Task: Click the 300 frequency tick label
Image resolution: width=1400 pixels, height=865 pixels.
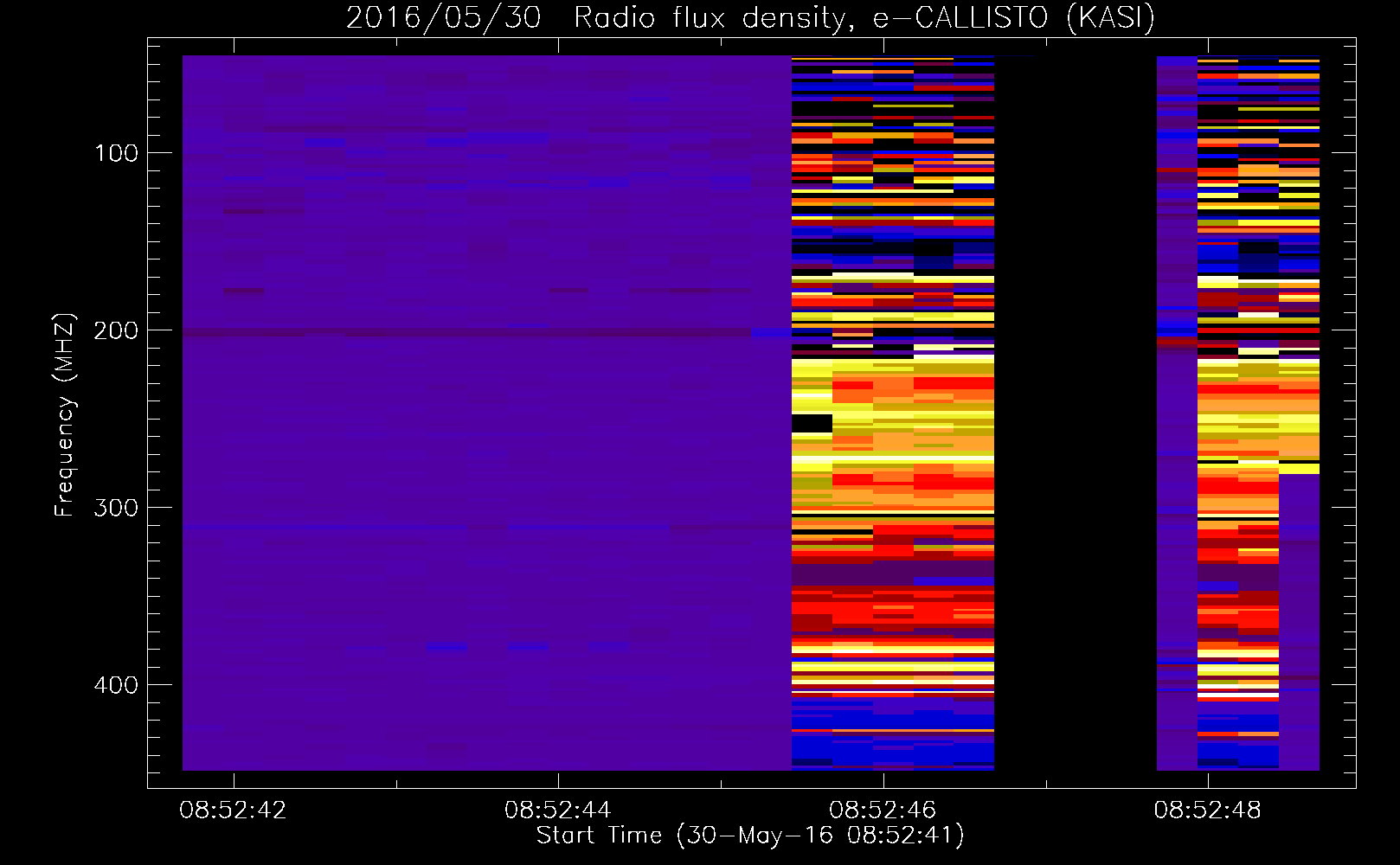Action: (116, 508)
